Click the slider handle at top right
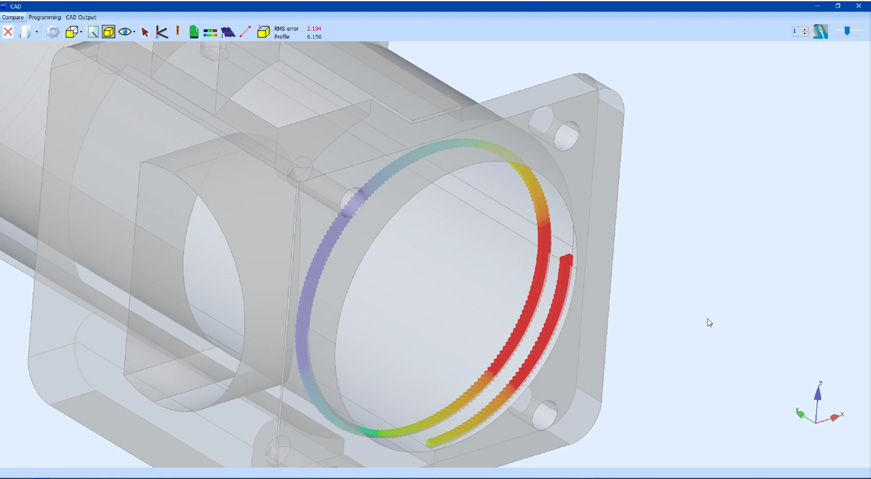The image size is (871, 479). 847,31
